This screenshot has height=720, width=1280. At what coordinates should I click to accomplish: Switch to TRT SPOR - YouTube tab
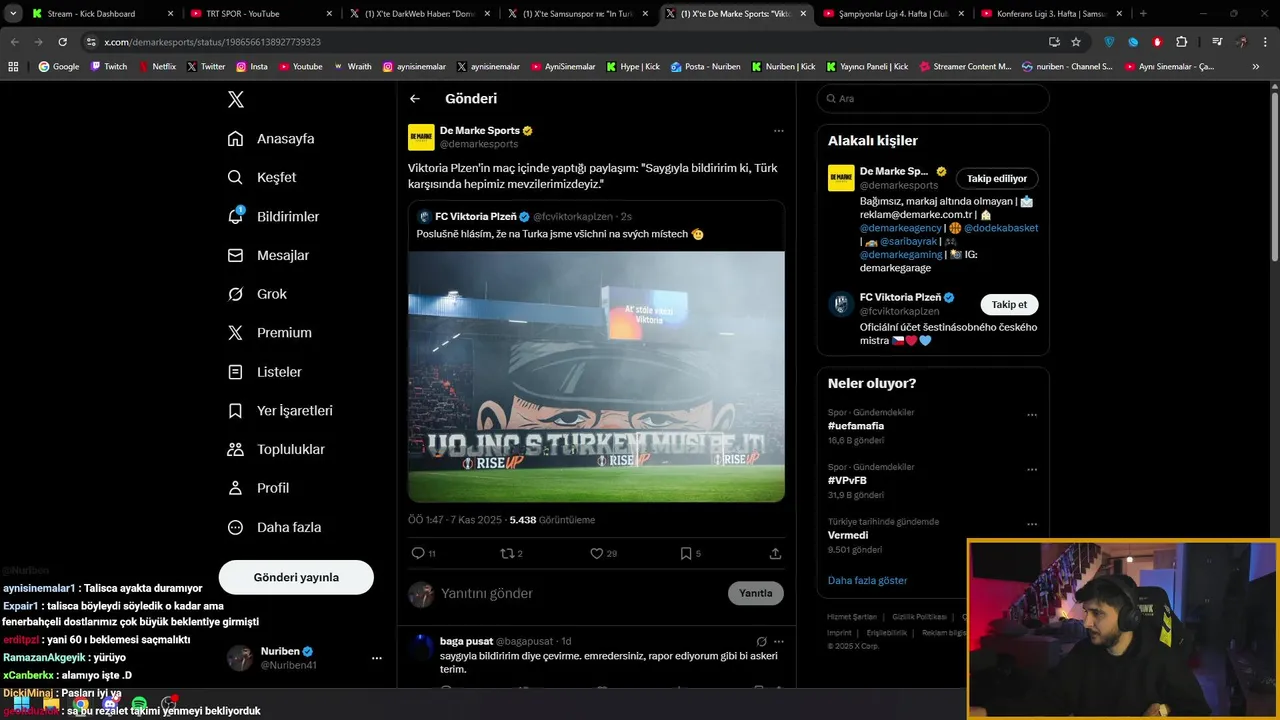pos(260,14)
